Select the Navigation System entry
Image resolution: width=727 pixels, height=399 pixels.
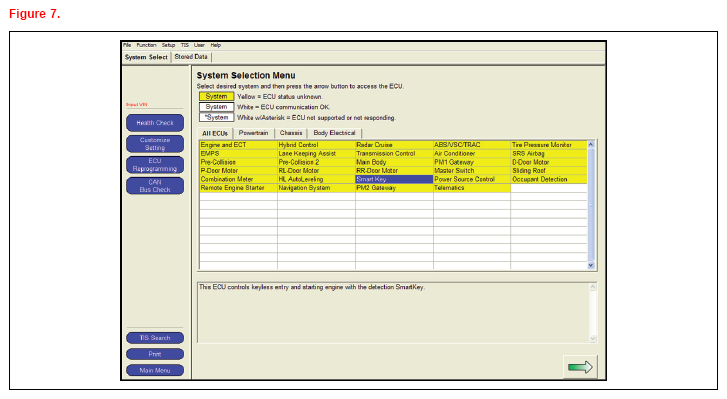coord(316,188)
